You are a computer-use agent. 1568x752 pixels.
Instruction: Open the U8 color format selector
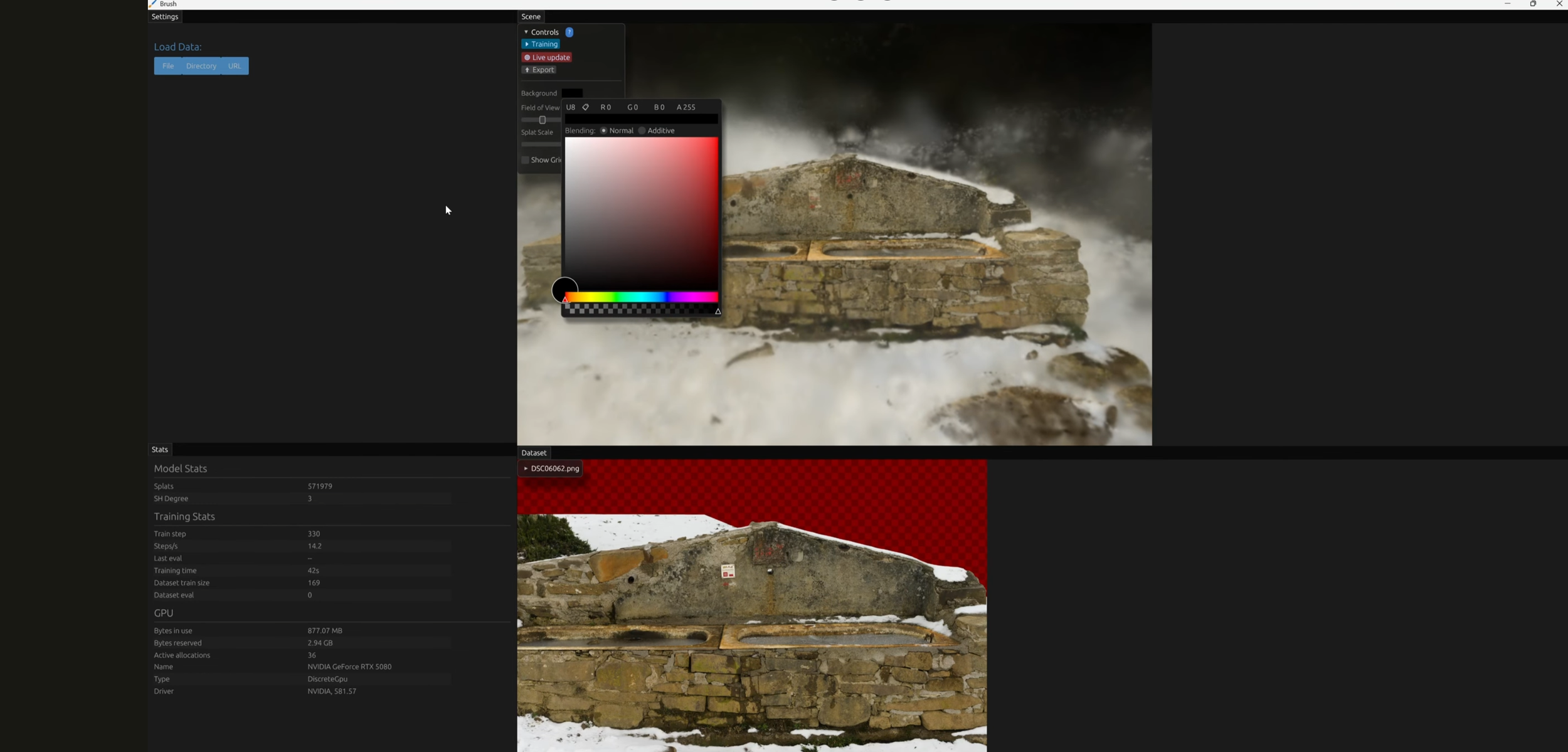[570, 107]
